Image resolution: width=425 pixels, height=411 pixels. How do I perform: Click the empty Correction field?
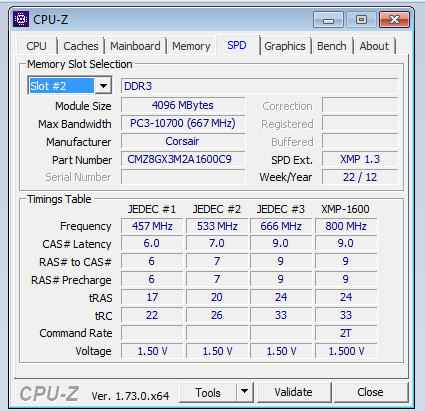tap(360, 105)
